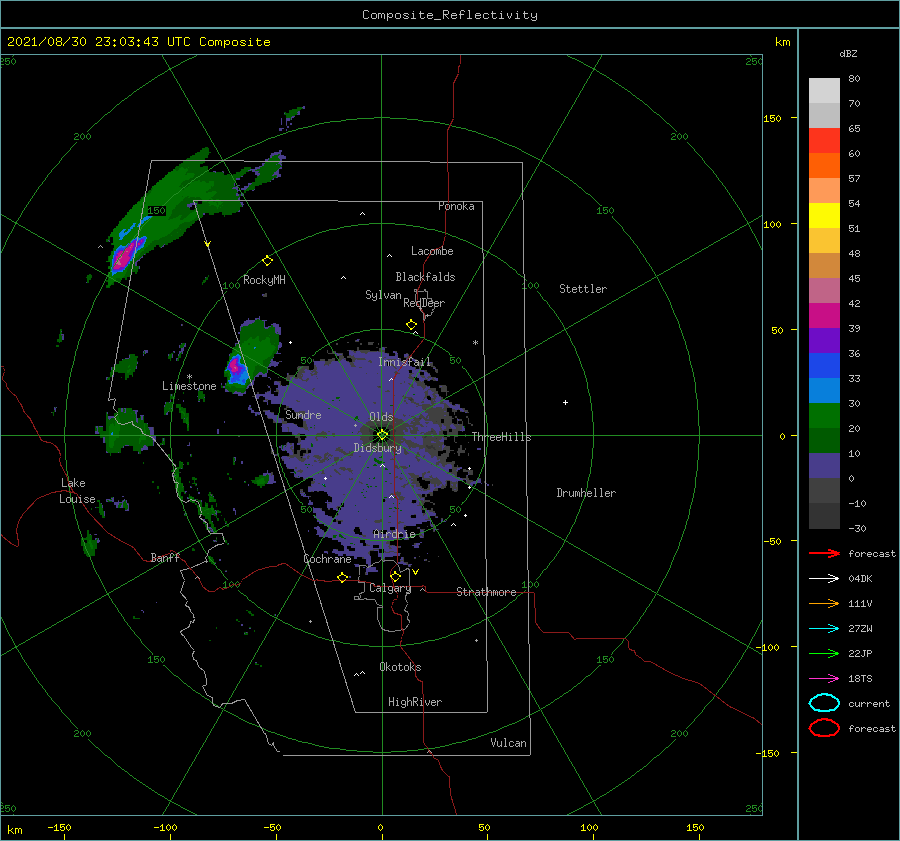Click the red forecast arrow in legend
The image size is (900, 841).
pos(824,553)
